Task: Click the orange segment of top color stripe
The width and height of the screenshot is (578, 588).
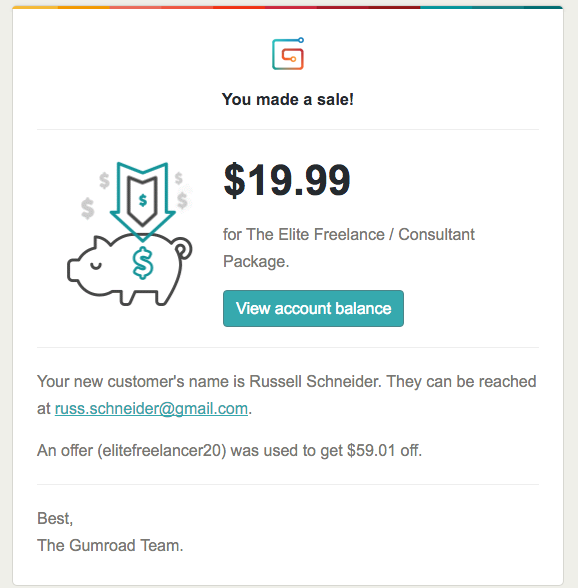Action: pyautogui.click(x=84, y=7)
